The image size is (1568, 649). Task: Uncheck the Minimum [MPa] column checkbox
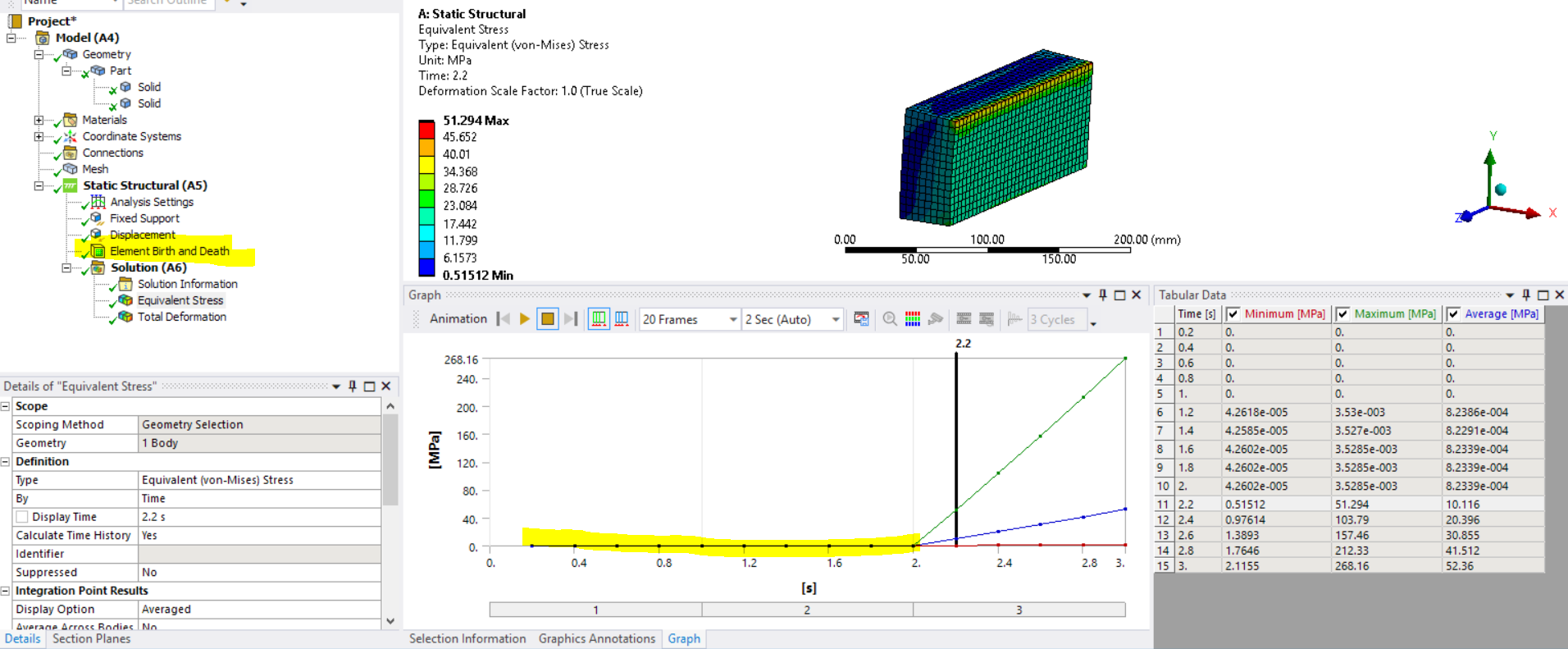(x=1233, y=314)
